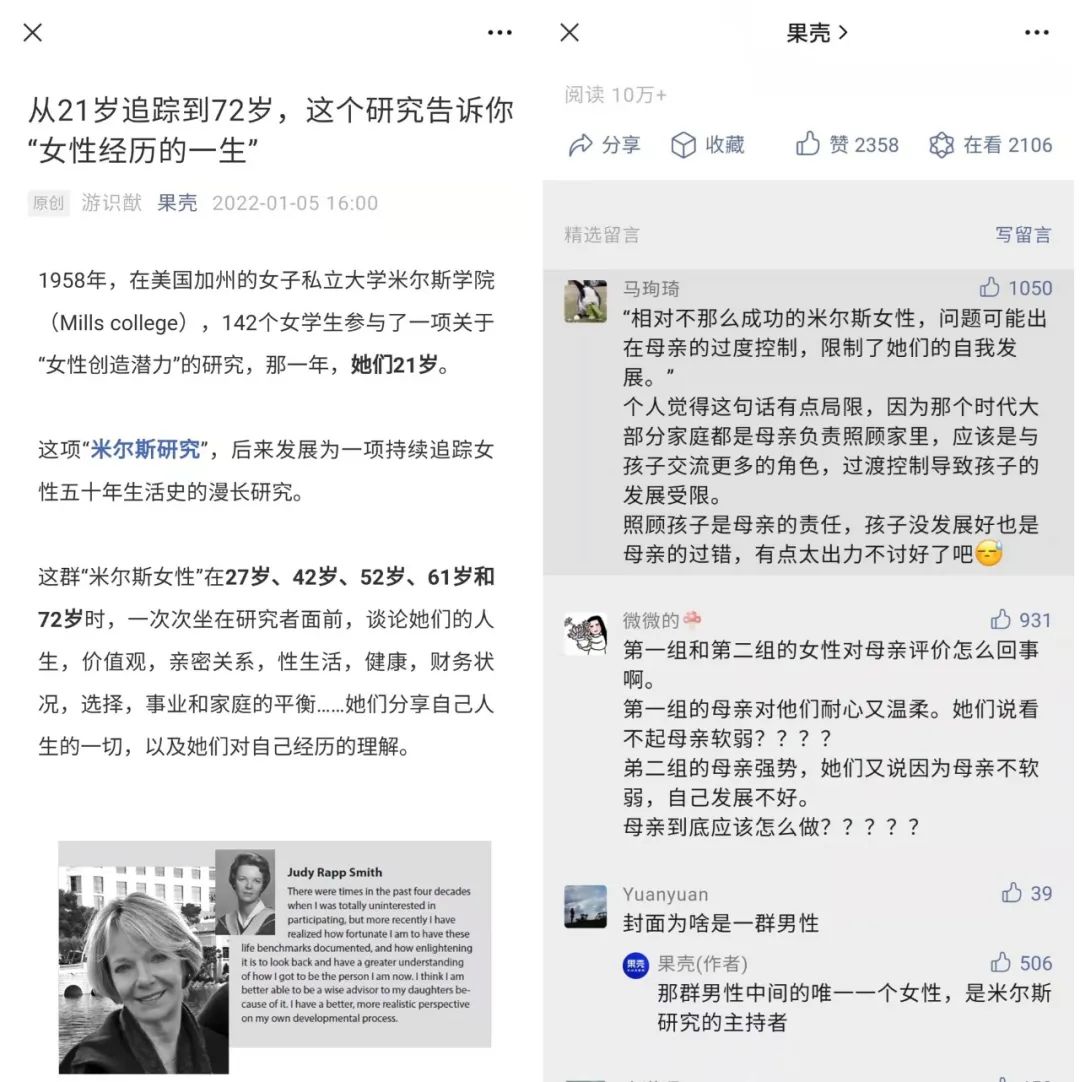1080x1082 pixels.
Task: Open the 米尔斯研究 hyperlink in the article
Action: click(146, 449)
